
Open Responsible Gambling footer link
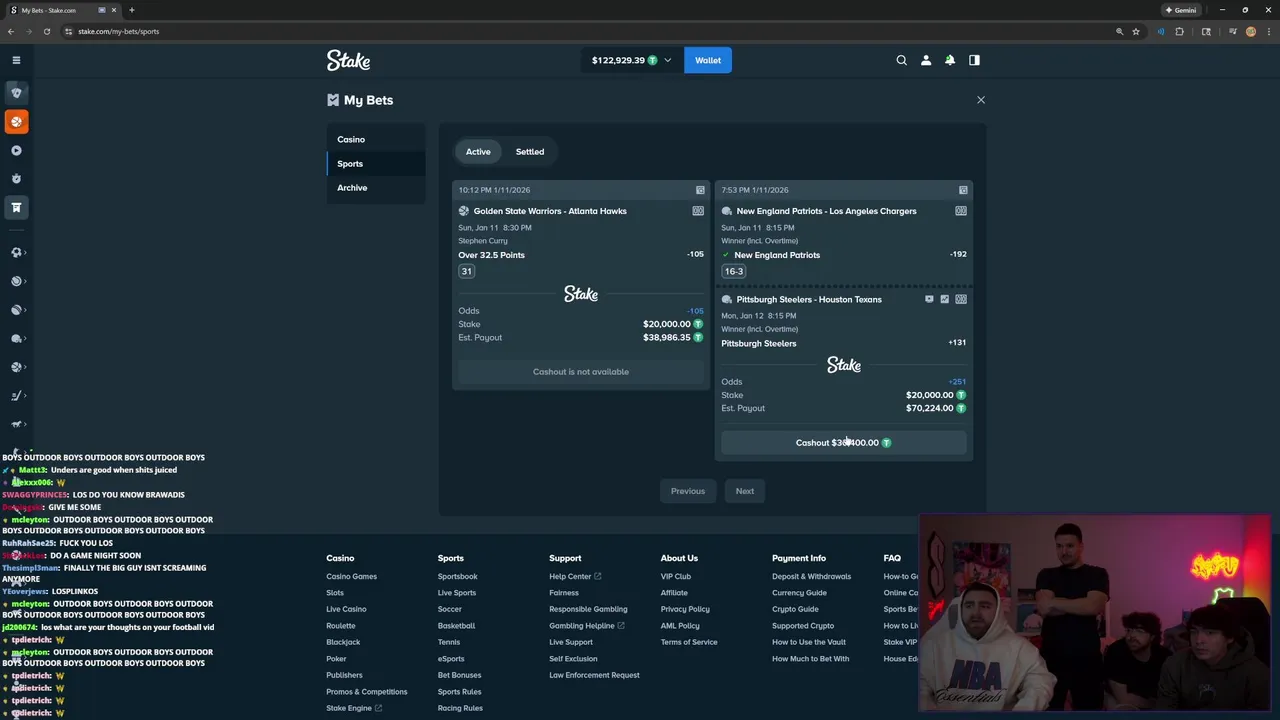pyautogui.click(x=588, y=609)
